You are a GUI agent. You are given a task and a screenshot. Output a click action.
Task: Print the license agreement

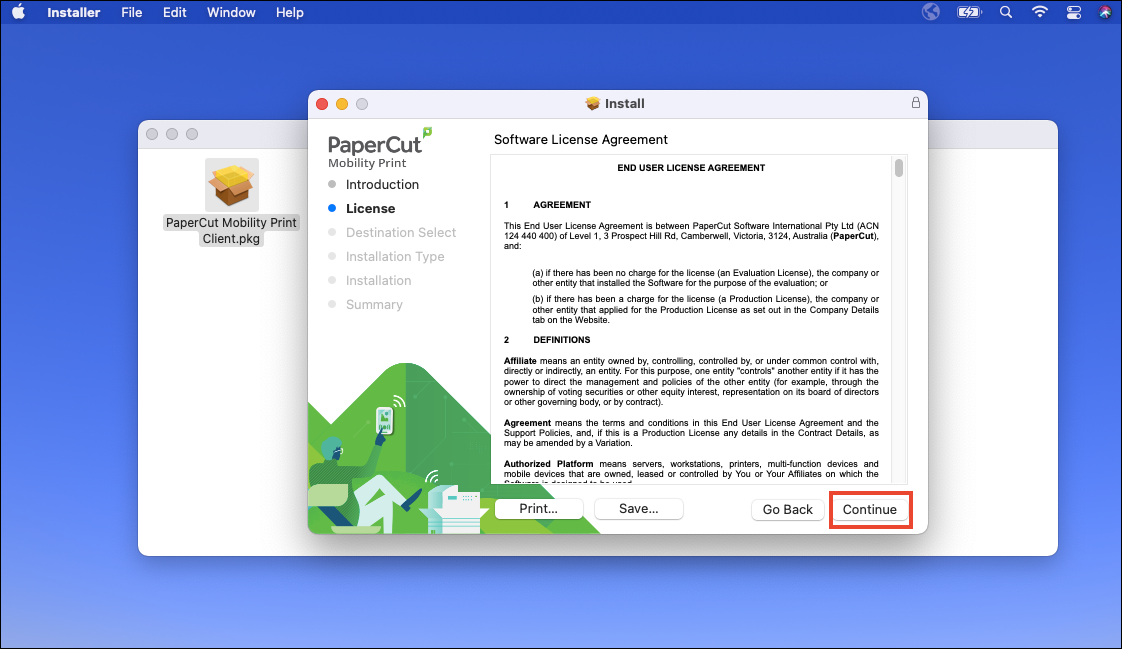538,508
